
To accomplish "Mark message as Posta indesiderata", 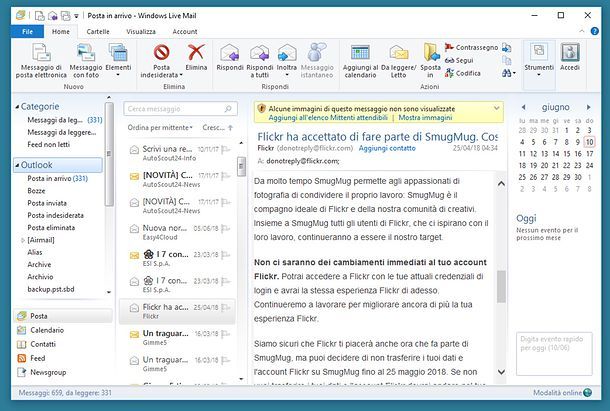I will click(x=161, y=60).
